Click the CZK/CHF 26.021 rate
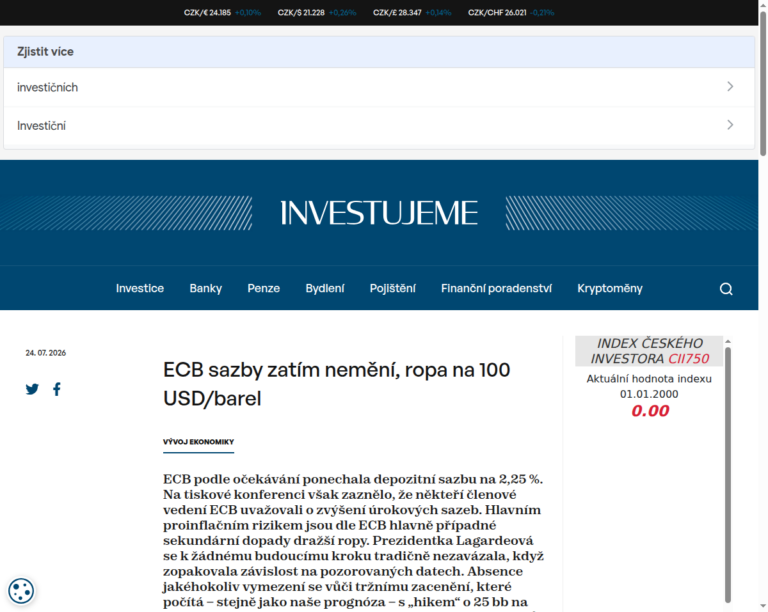768x612 pixels. 497,13
